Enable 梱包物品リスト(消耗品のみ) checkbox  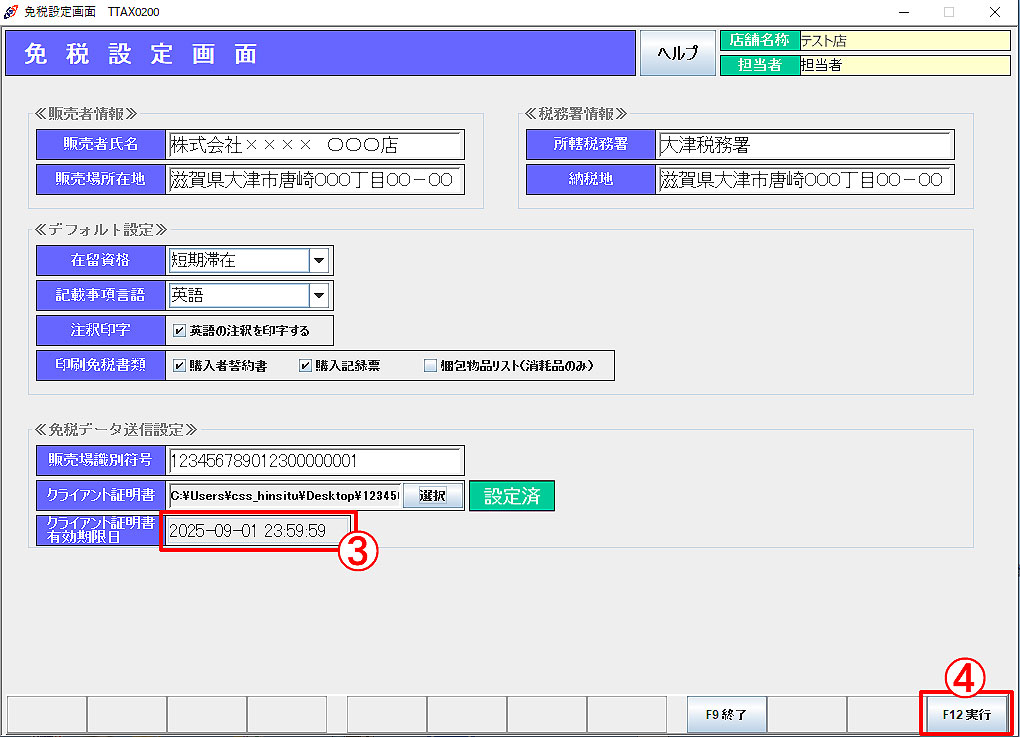[x=430, y=366]
